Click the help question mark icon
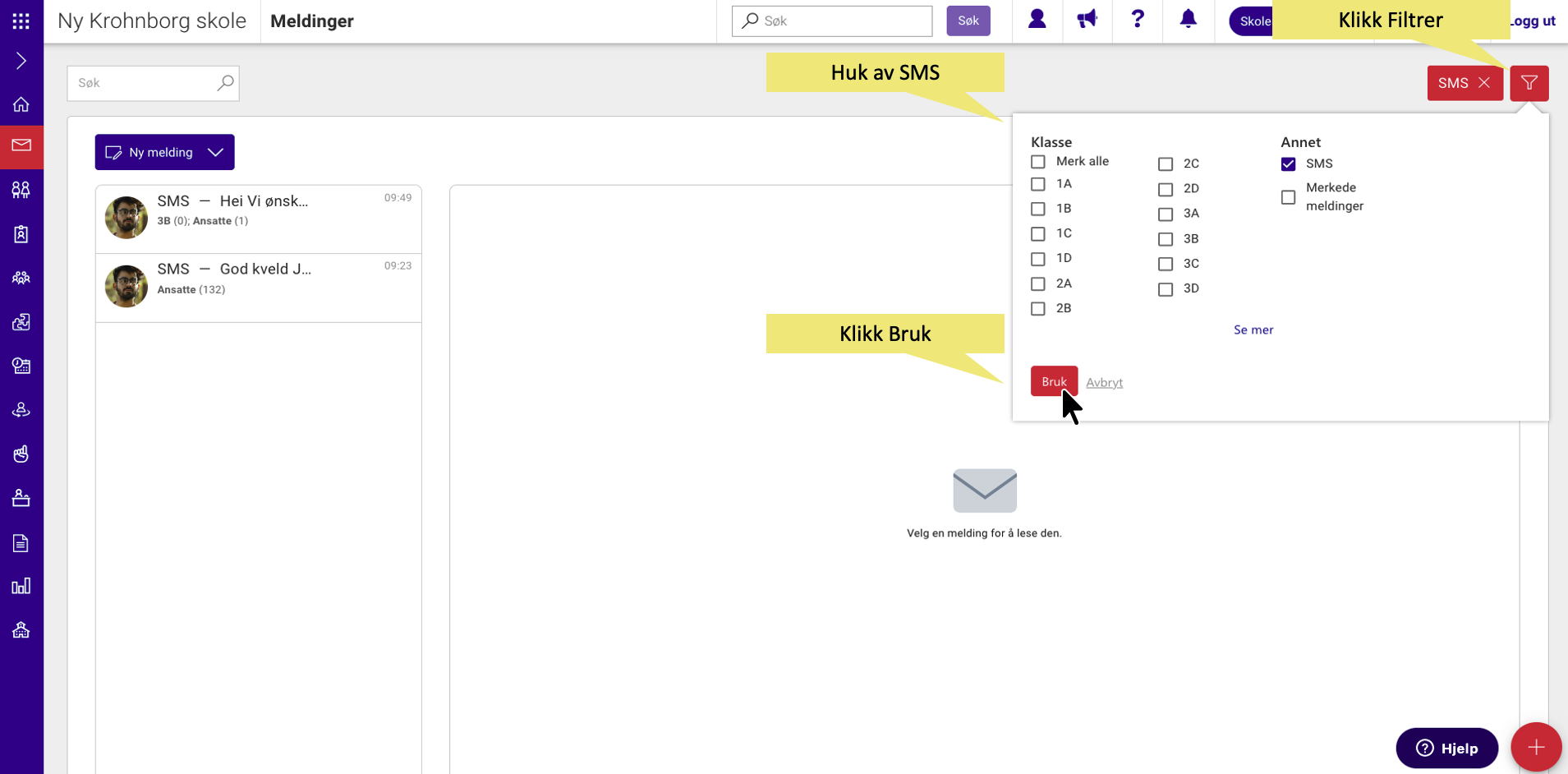The image size is (1568, 774). (x=1138, y=20)
